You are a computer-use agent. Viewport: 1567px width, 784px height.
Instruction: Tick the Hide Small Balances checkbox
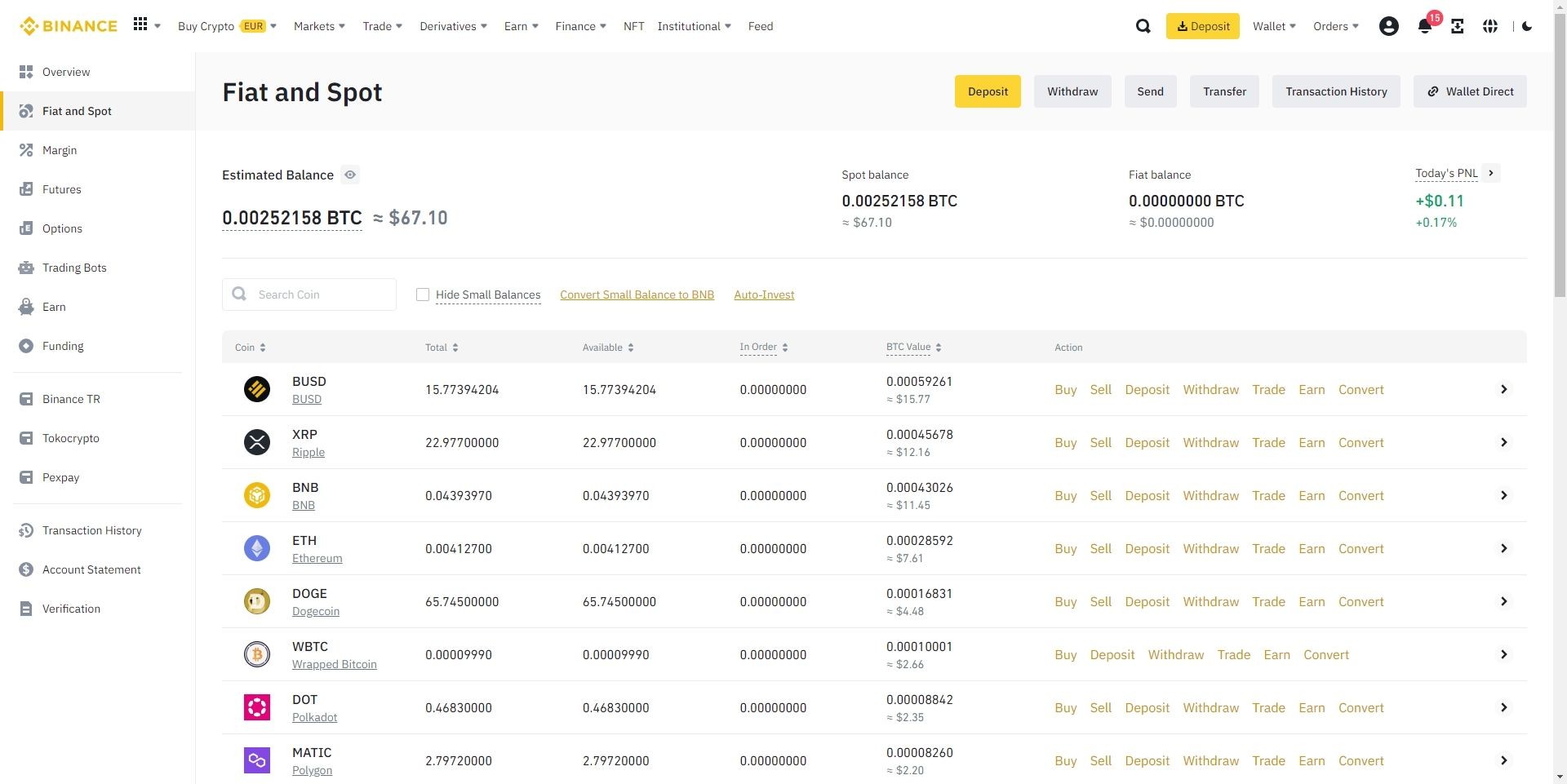click(x=422, y=295)
